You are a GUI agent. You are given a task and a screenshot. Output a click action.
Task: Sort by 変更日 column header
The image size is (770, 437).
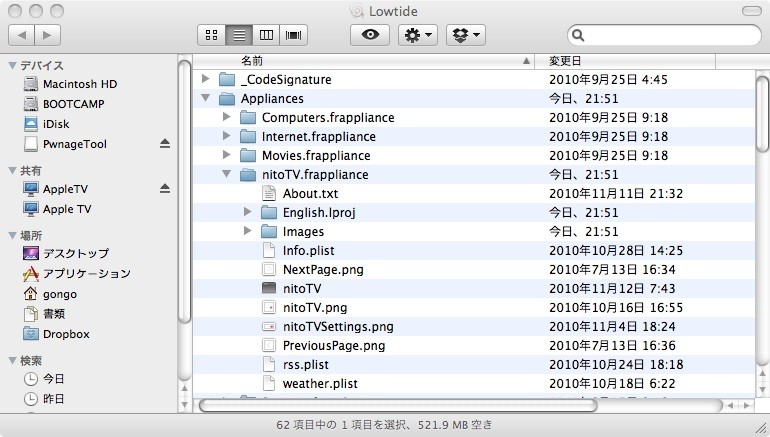625,61
